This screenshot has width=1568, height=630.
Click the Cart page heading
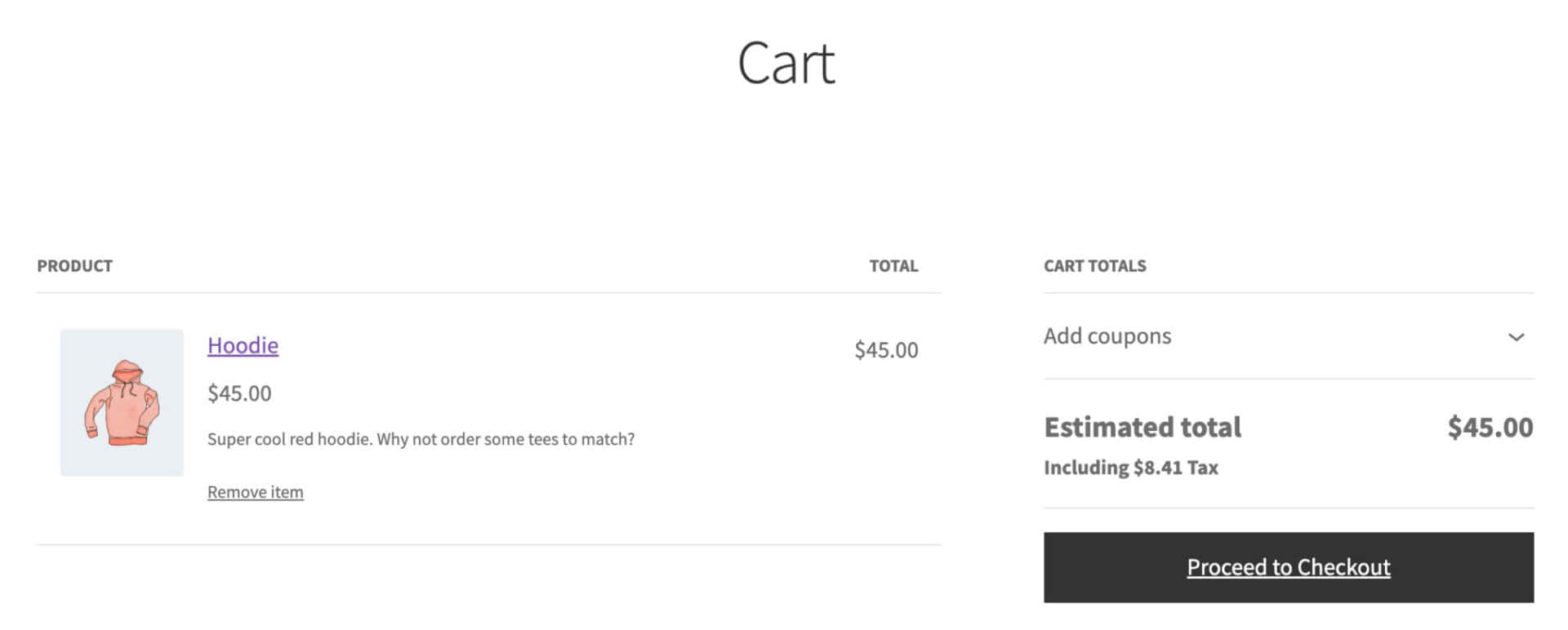point(786,63)
